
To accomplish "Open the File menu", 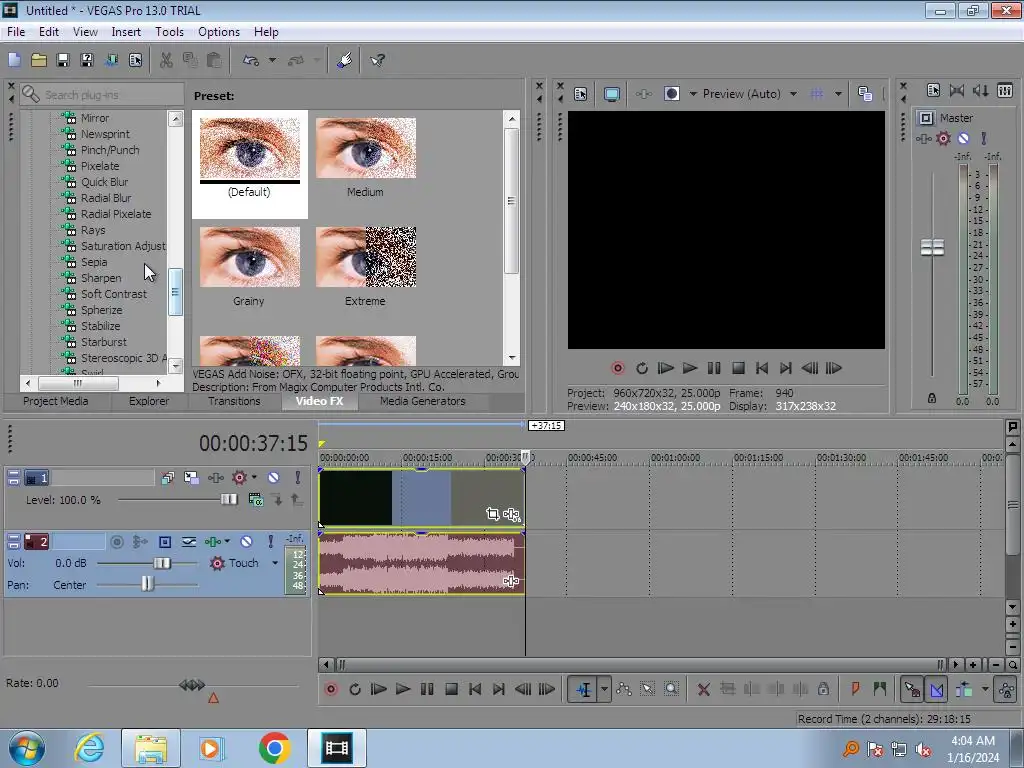I will [16, 32].
